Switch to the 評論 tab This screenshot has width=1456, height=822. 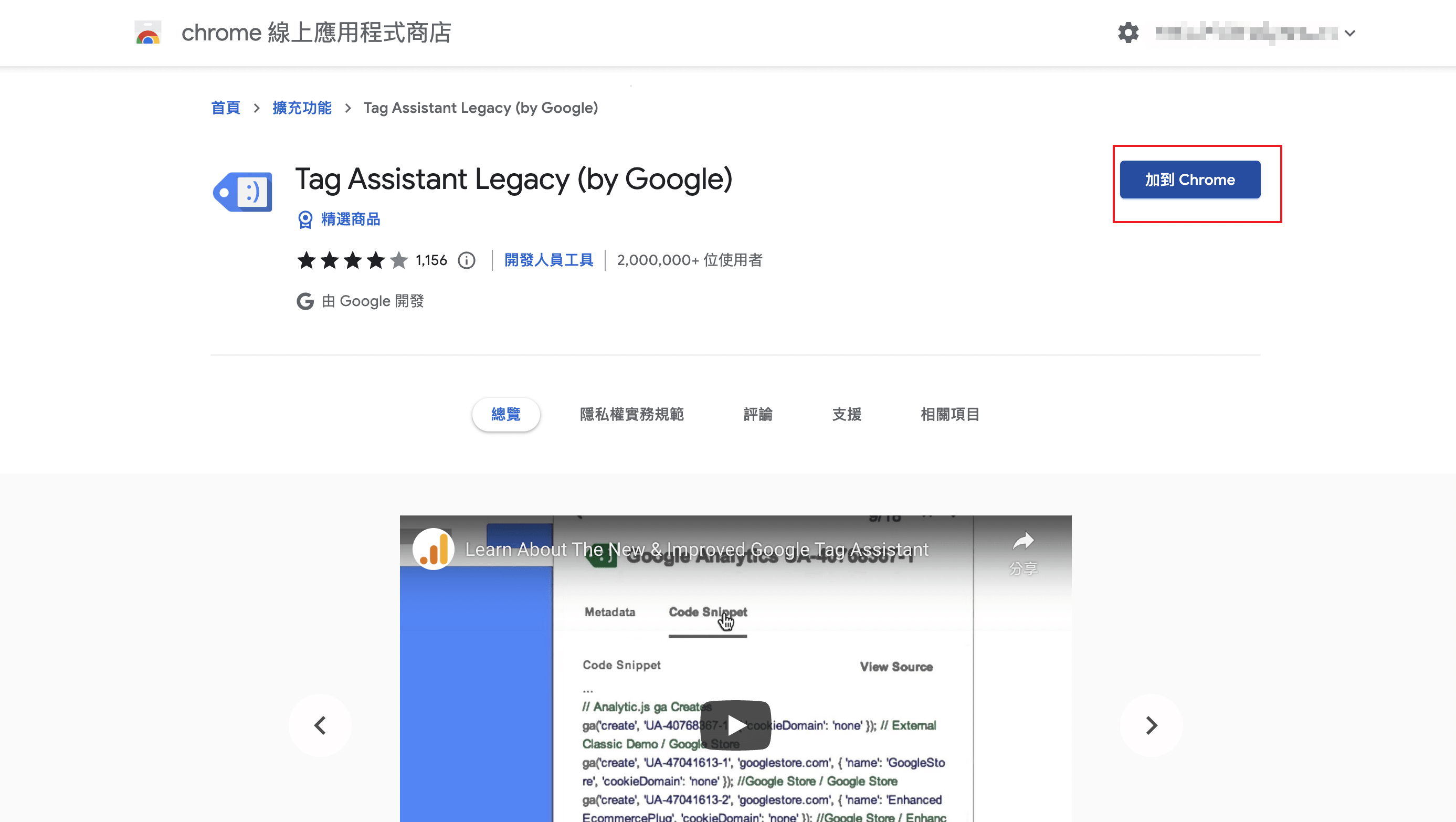[758, 414]
